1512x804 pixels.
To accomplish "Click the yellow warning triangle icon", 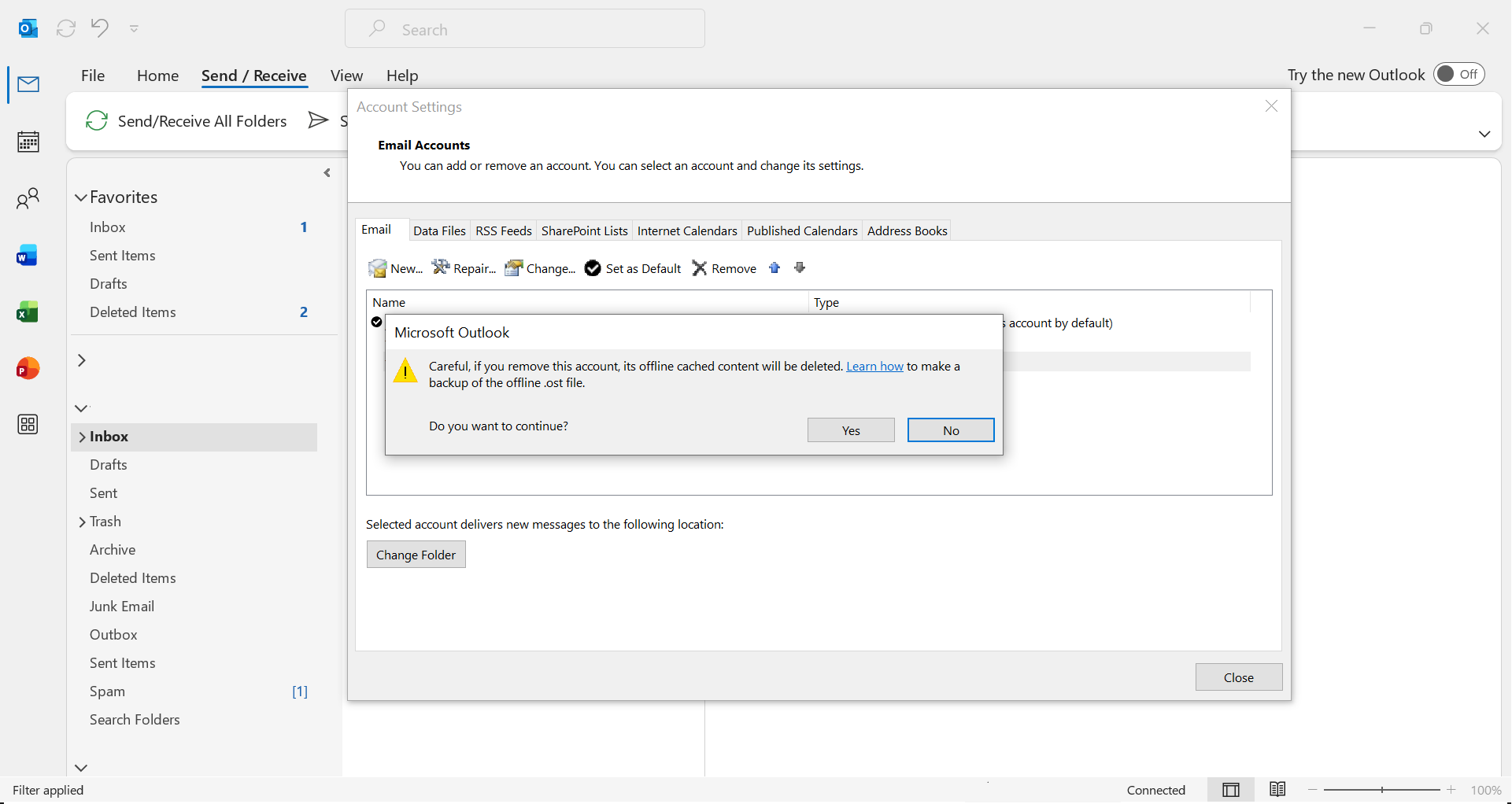I will pos(405,371).
